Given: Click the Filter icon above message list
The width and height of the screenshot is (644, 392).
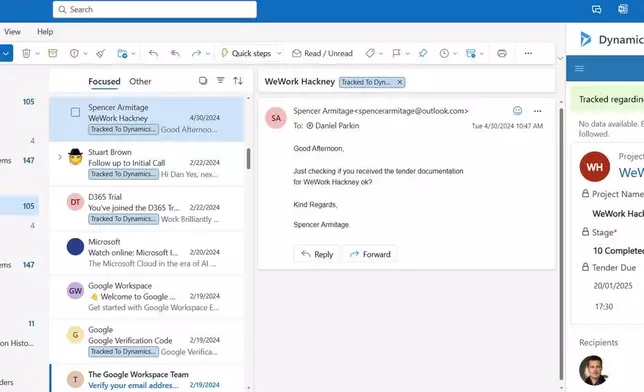Looking at the screenshot, I should pyautogui.click(x=221, y=81).
